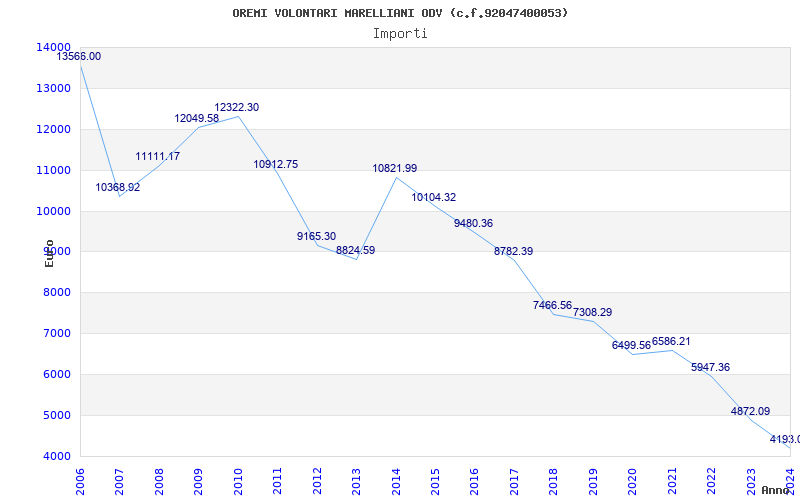800x500 pixels.
Task: Select the 11111.17 data label
Action: click(158, 157)
